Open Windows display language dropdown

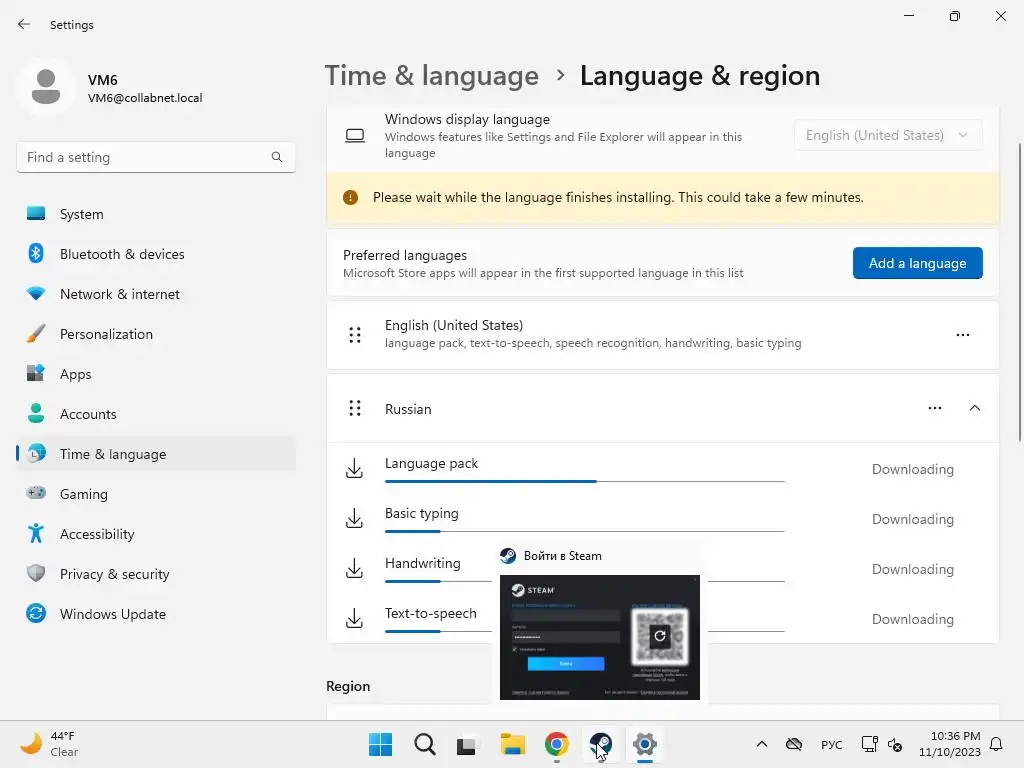[x=888, y=135]
